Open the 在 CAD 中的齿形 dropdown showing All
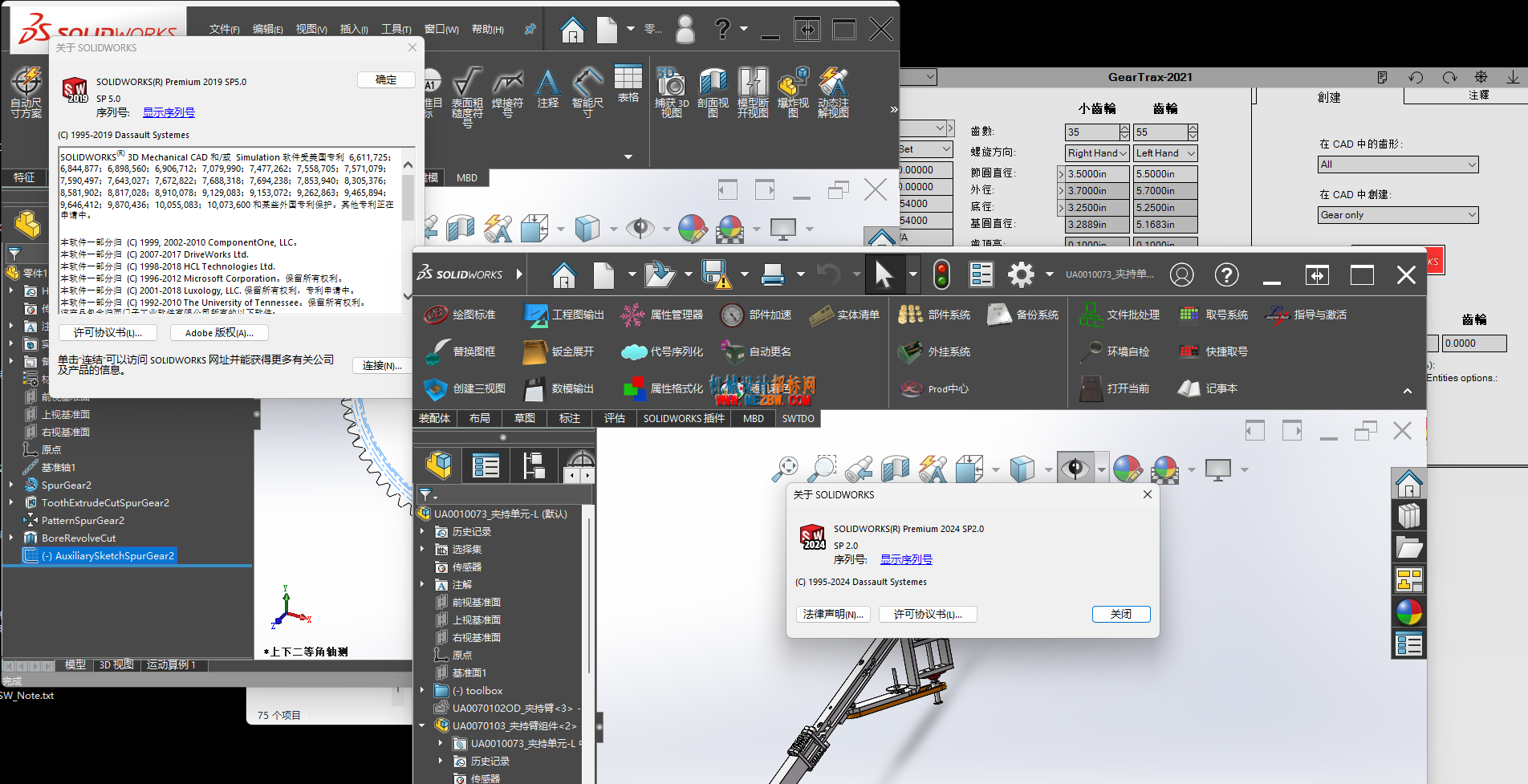The image size is (1528, 784). tap(1398, 165)
